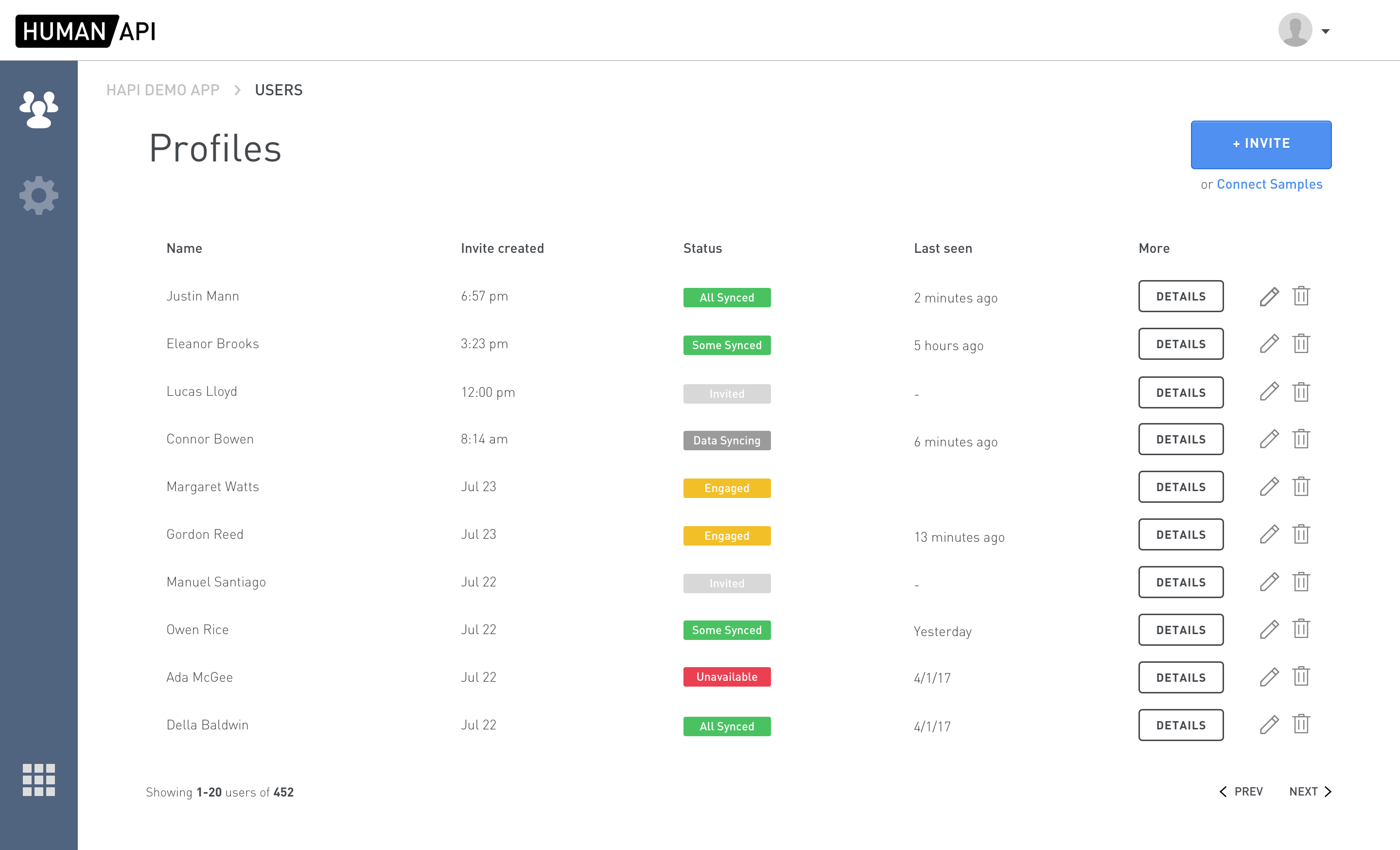Click Margaret Watts' Engaged status badge

pyautogui.click(x=727, y=488)
